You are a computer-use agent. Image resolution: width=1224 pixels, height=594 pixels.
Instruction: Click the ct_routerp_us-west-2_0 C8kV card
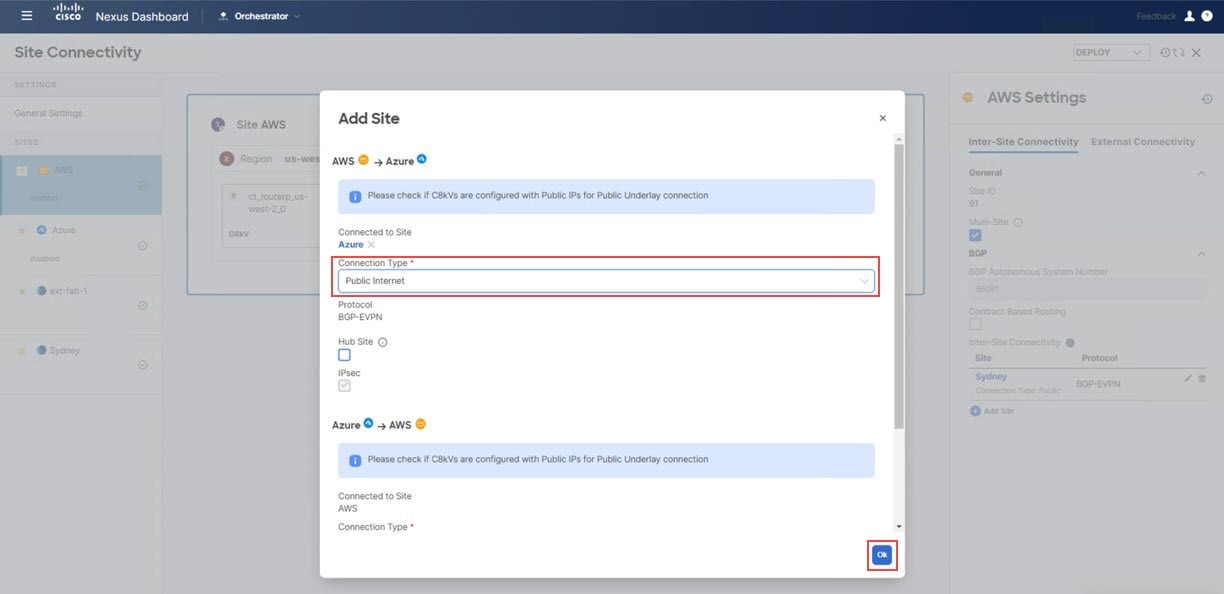270,216
